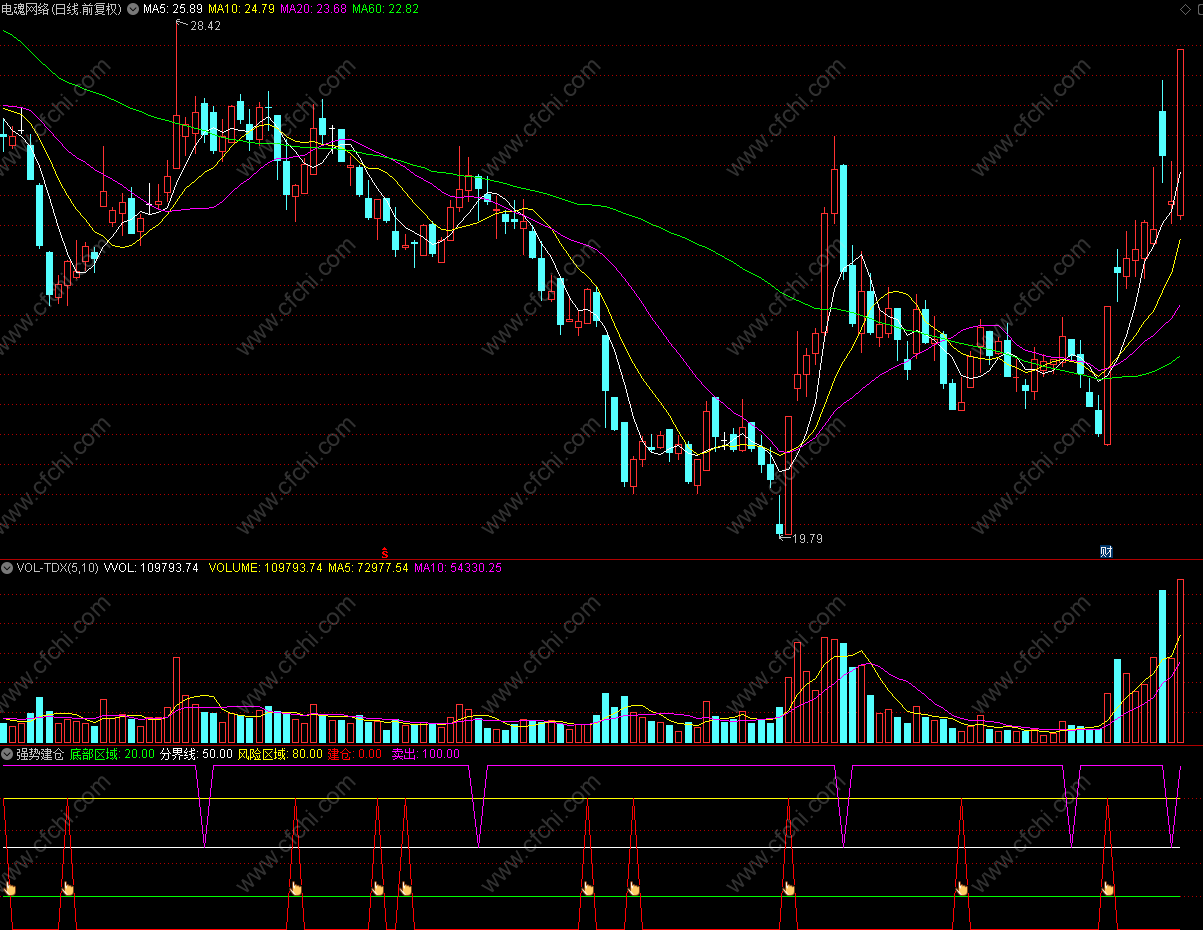
Task: Click the MA5: 25.89 price average label
Action: 172,8
